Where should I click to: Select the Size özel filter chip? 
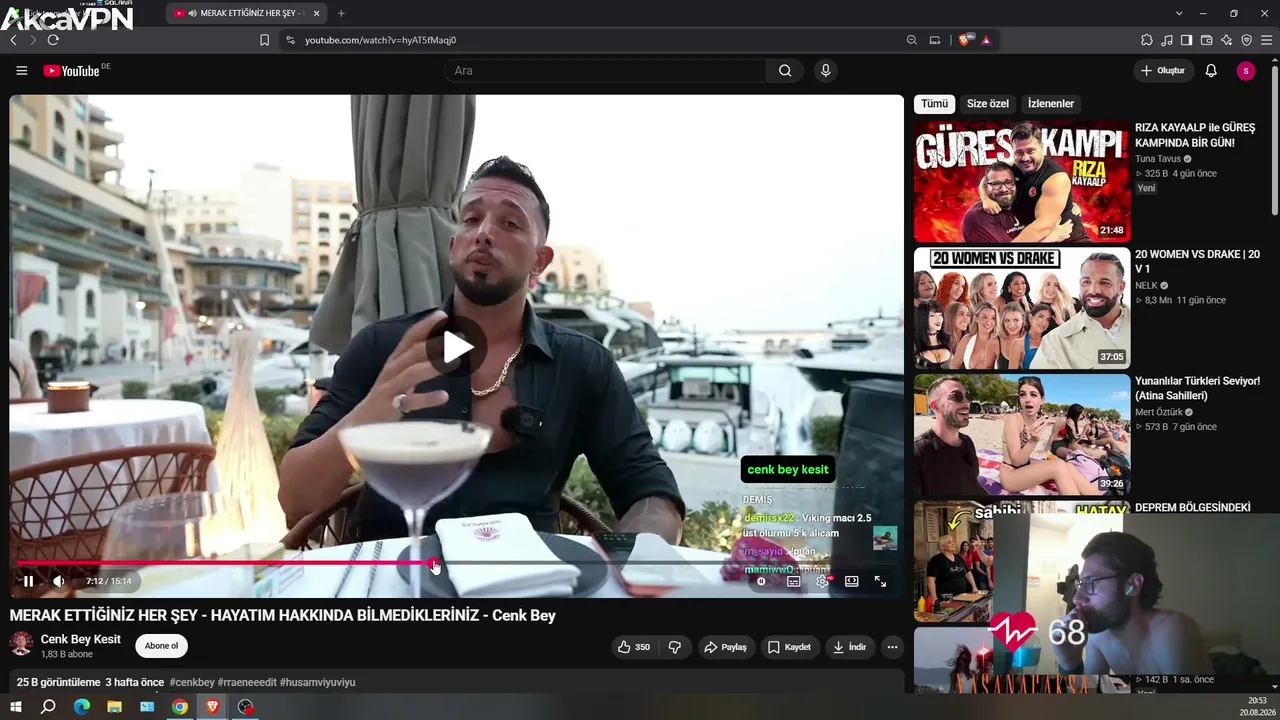[988, 104]
